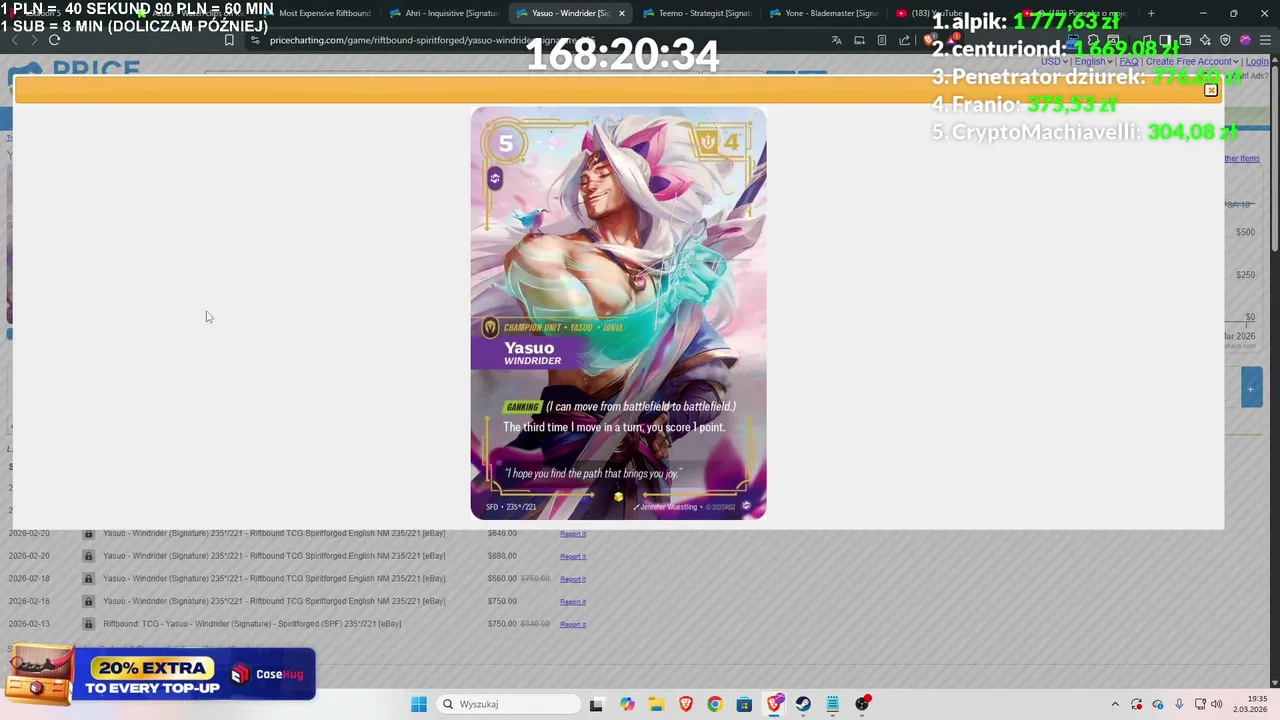
Task: Open the FAQ link
Action: (x=1129, y=61)
